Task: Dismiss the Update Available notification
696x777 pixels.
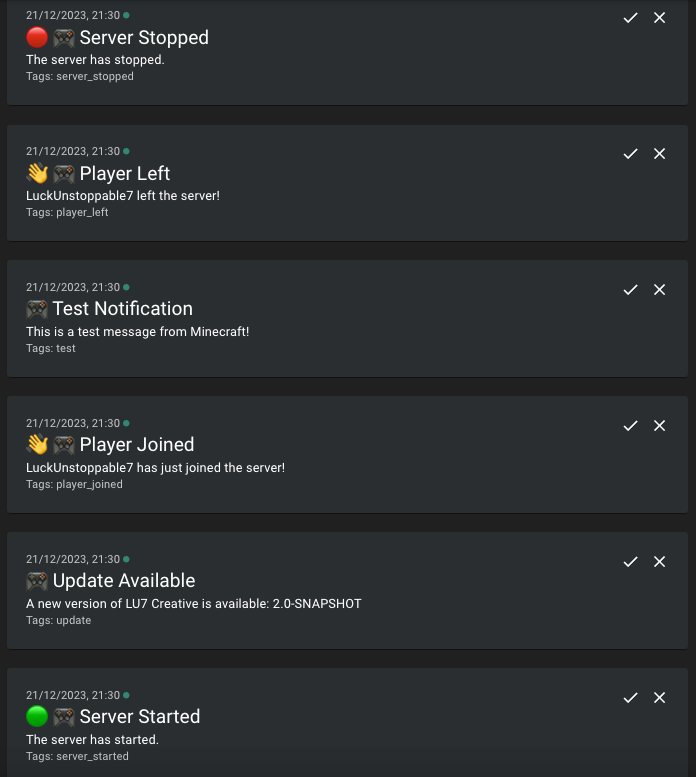Action: tap(659, 562)
